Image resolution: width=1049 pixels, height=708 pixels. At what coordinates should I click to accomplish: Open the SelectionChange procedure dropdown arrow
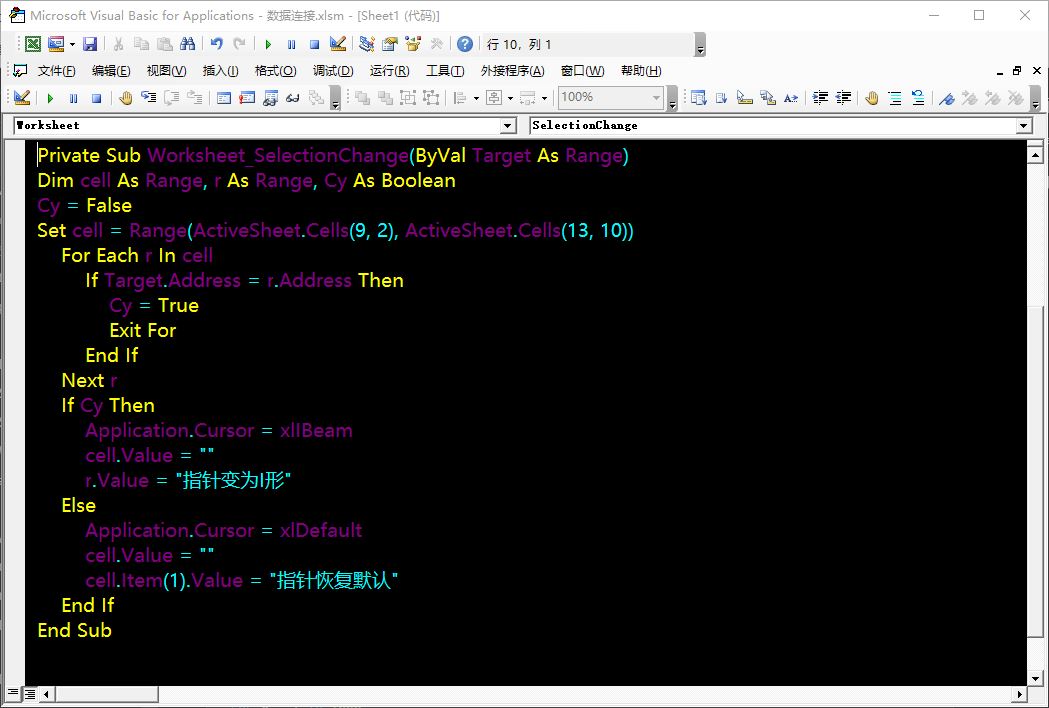1024,125
